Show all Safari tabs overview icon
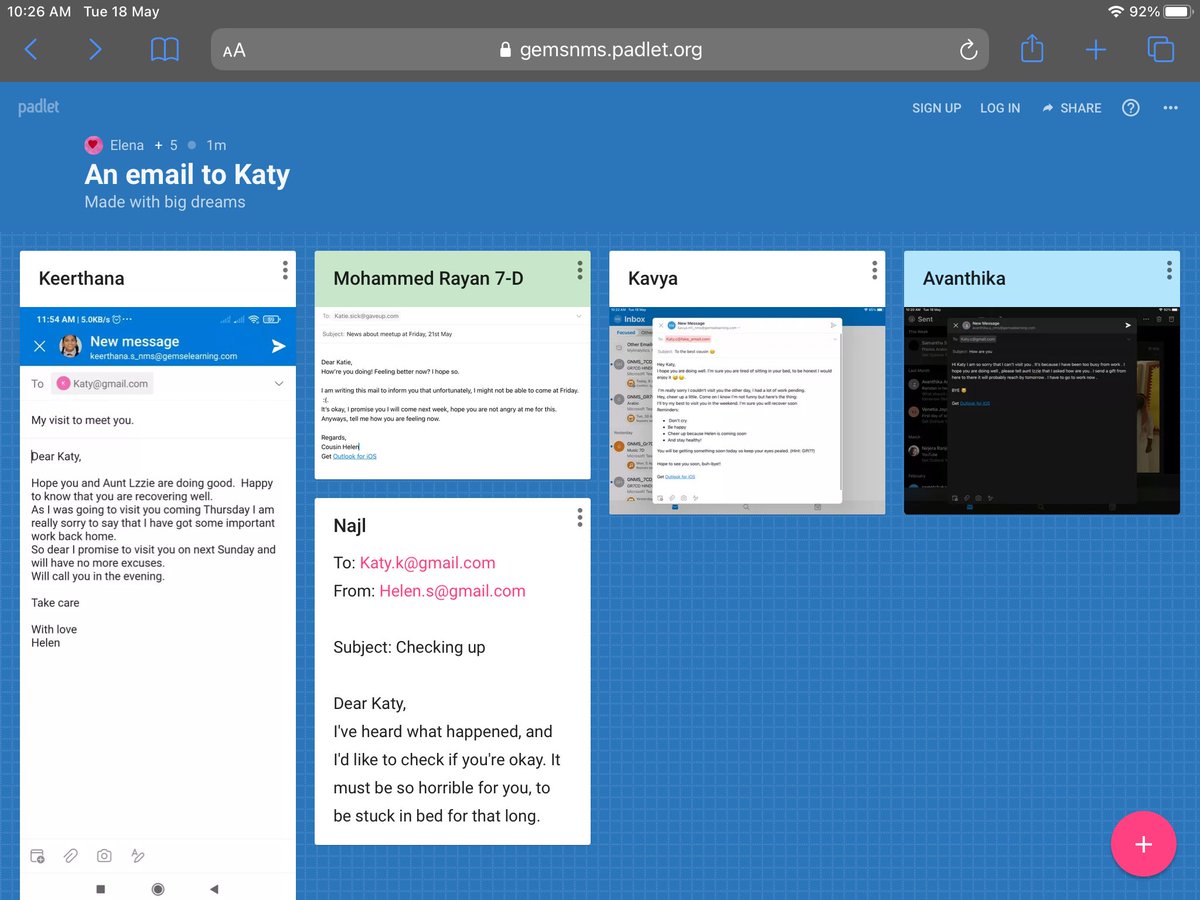The height and width of the screenshot is (900, 1200). point(1160,49)
